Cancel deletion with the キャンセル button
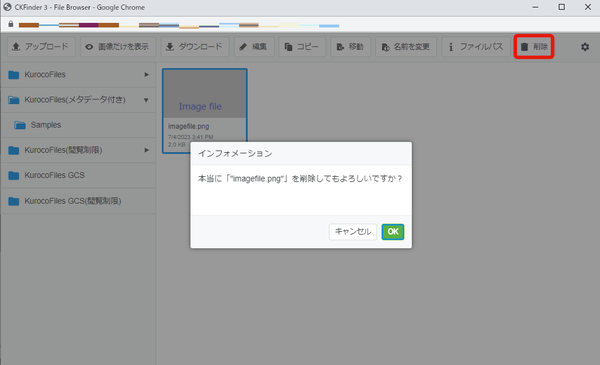 pos(352,232)
